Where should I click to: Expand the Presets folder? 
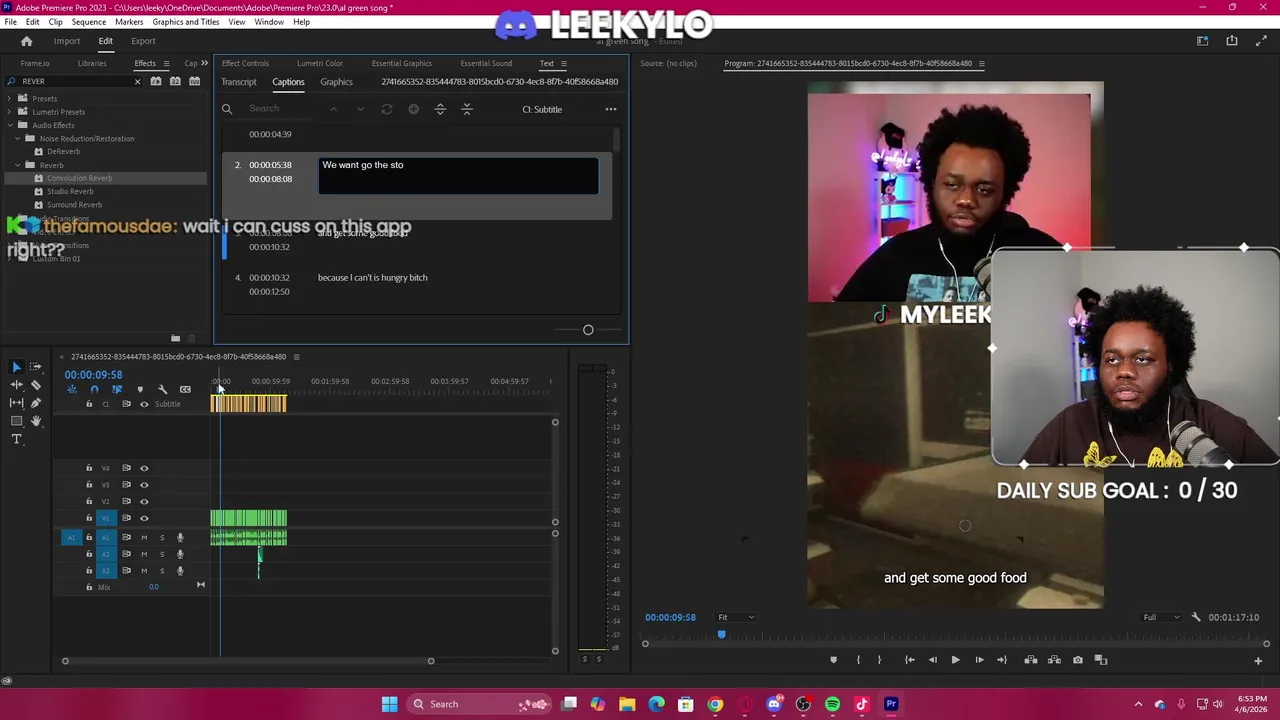pos(10,98)
